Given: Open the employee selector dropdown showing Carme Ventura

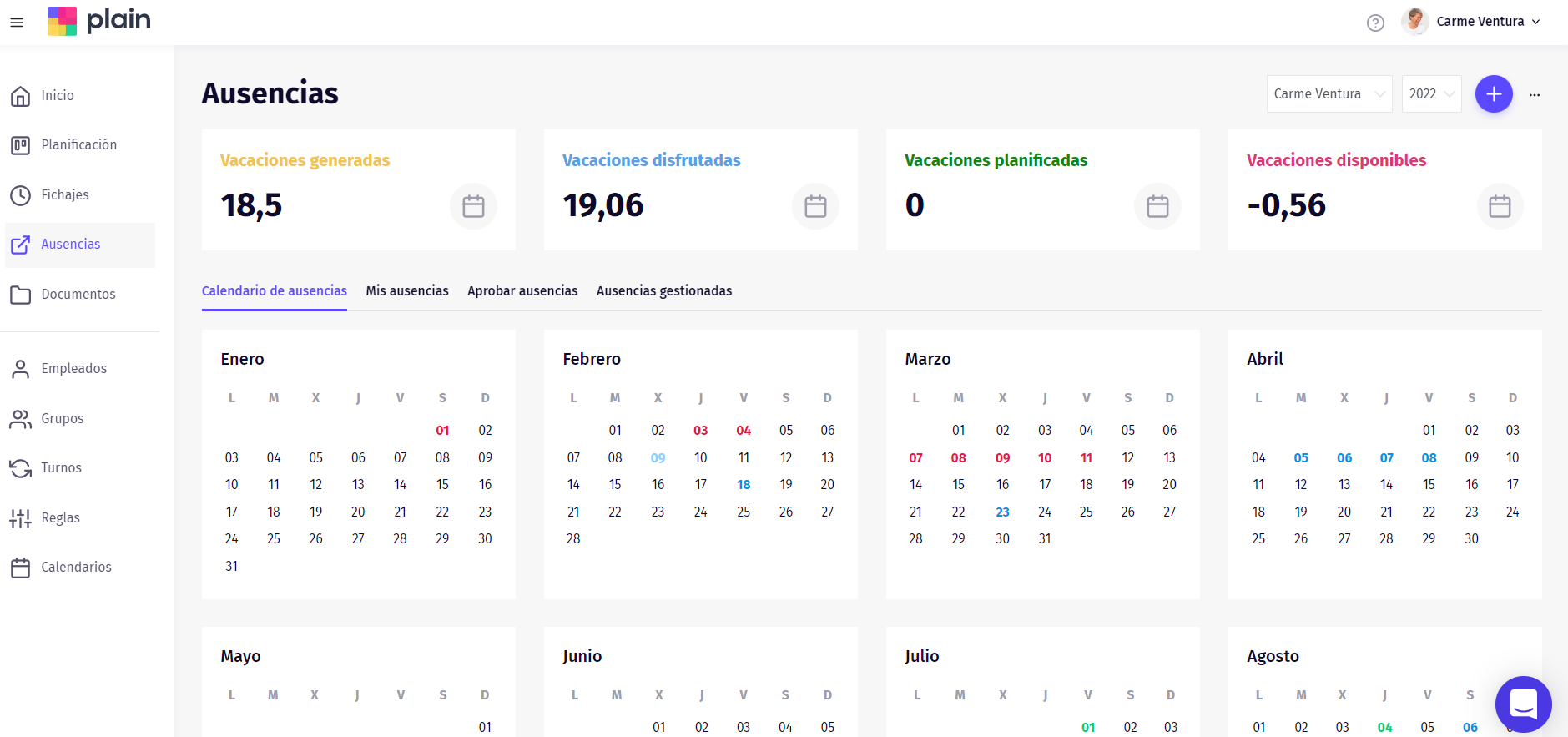Looking at the screenshot, I should point(1329,94).
